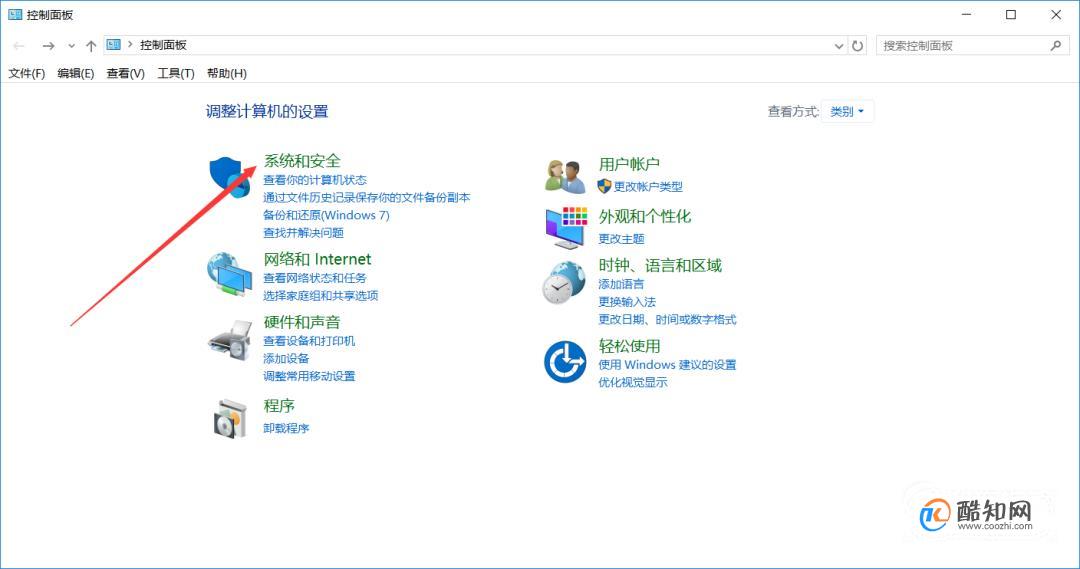Refresh the control panel view
The width and height of the screenshot is (1080, 569).
point(858,45)
